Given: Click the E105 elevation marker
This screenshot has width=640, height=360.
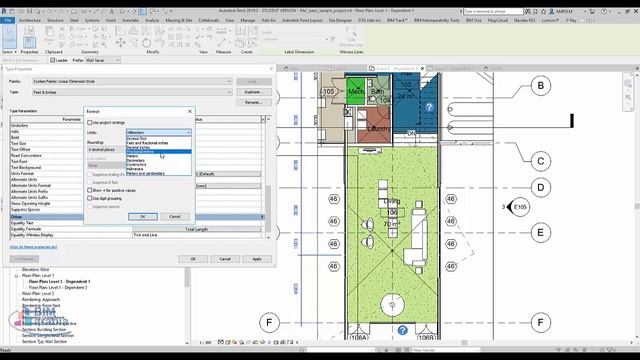Looking at the screenshot, I should click(520, 207).
